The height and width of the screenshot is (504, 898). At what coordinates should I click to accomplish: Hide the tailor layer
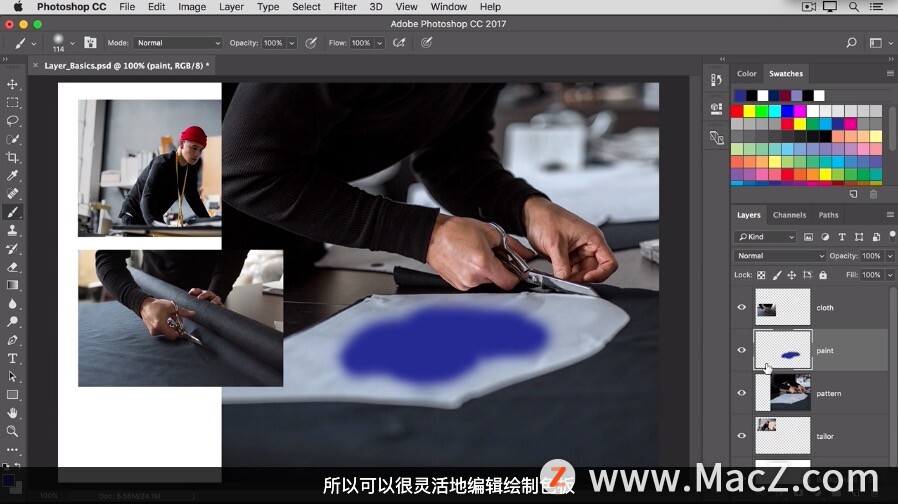742,435
